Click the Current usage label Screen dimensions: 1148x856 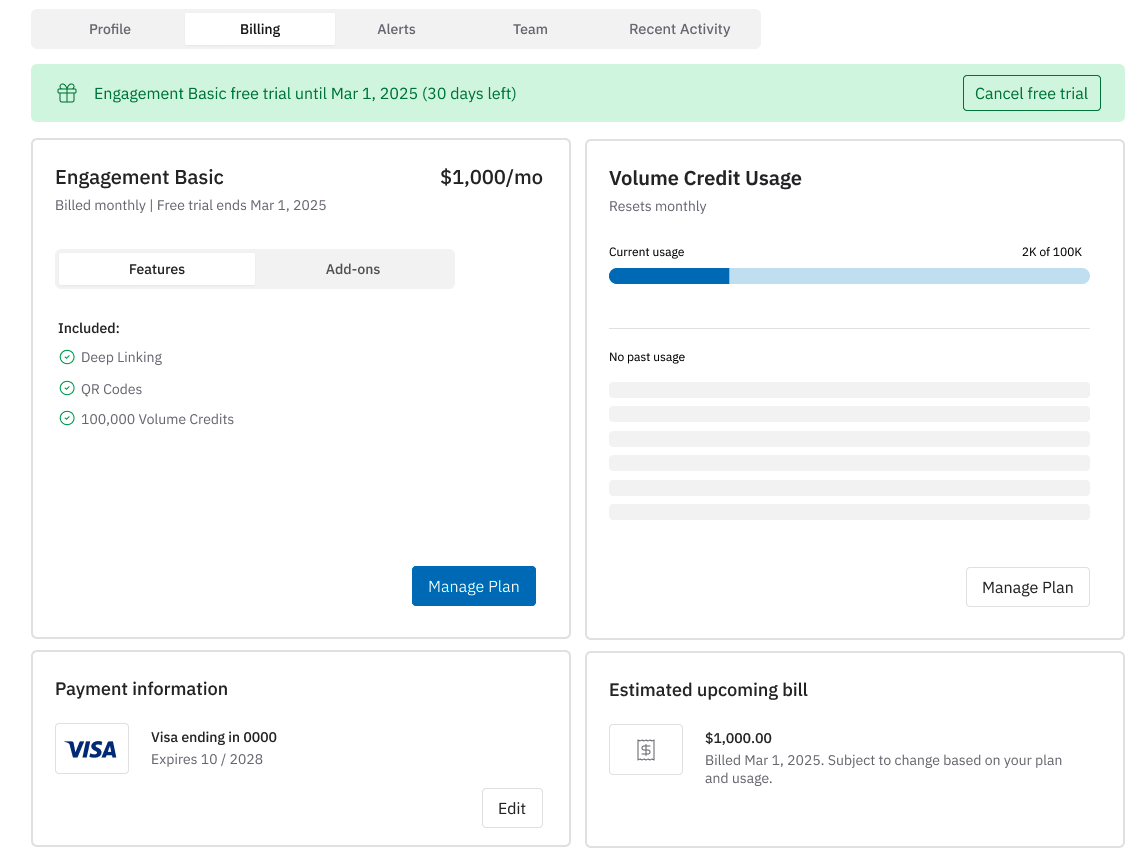646,252
